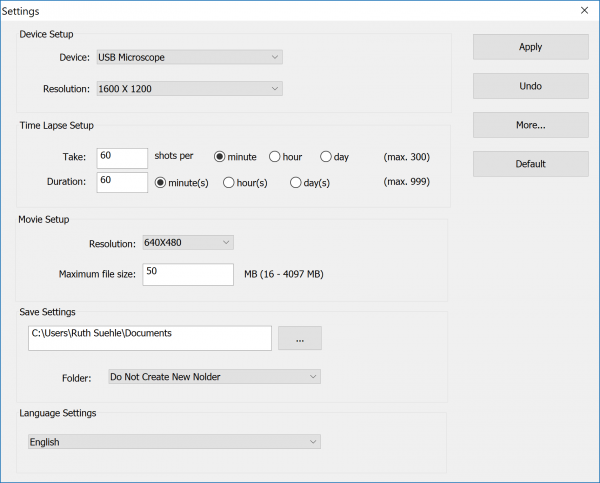This screenshot has width=600, height=483.
Task: Open the Device dropdown showing USB Microscope
Action: (x=190, y=57)
